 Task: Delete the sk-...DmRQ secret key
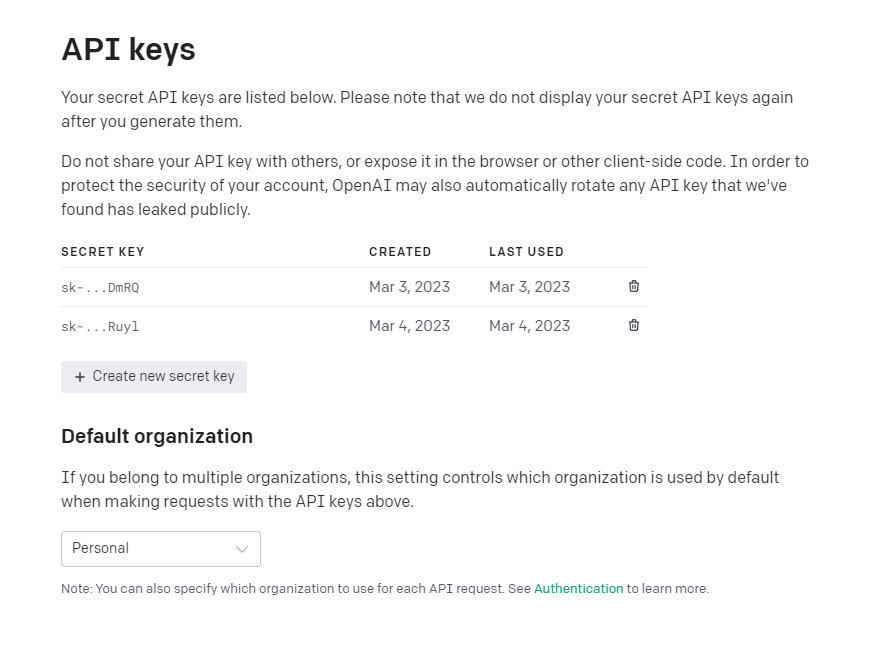pyautogui.click(x=634, y=286)
